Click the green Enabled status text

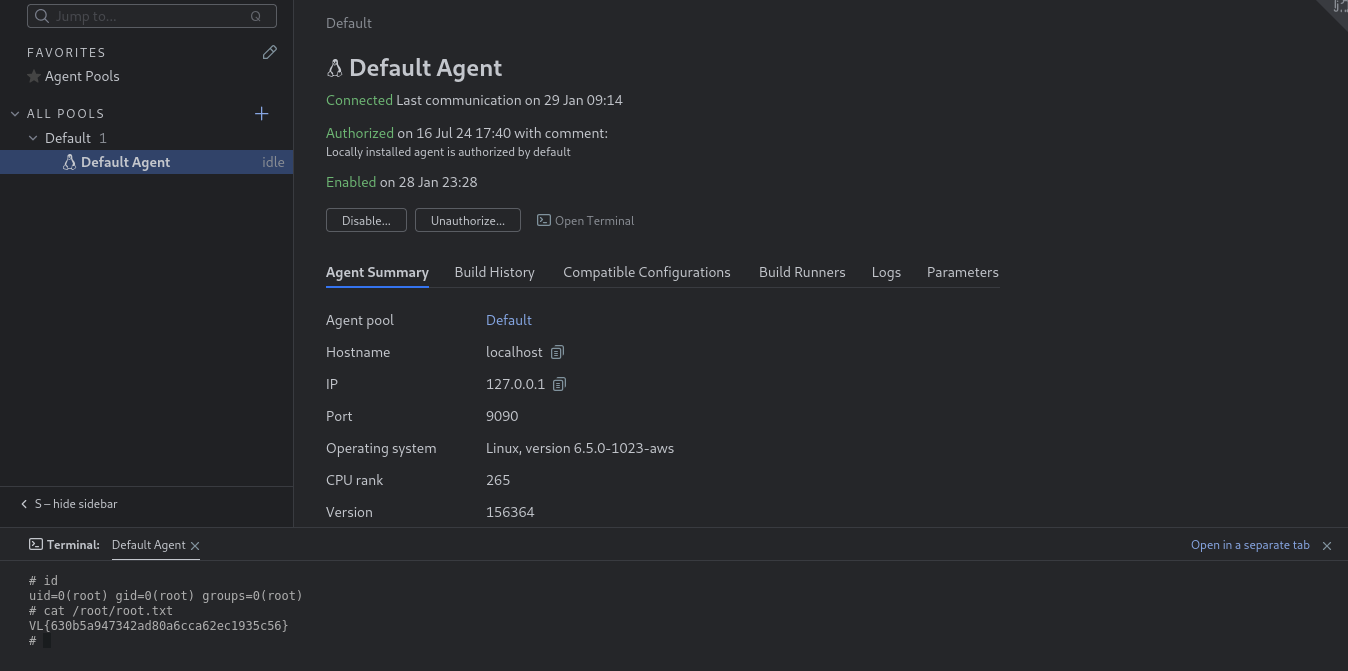[351, 182]
